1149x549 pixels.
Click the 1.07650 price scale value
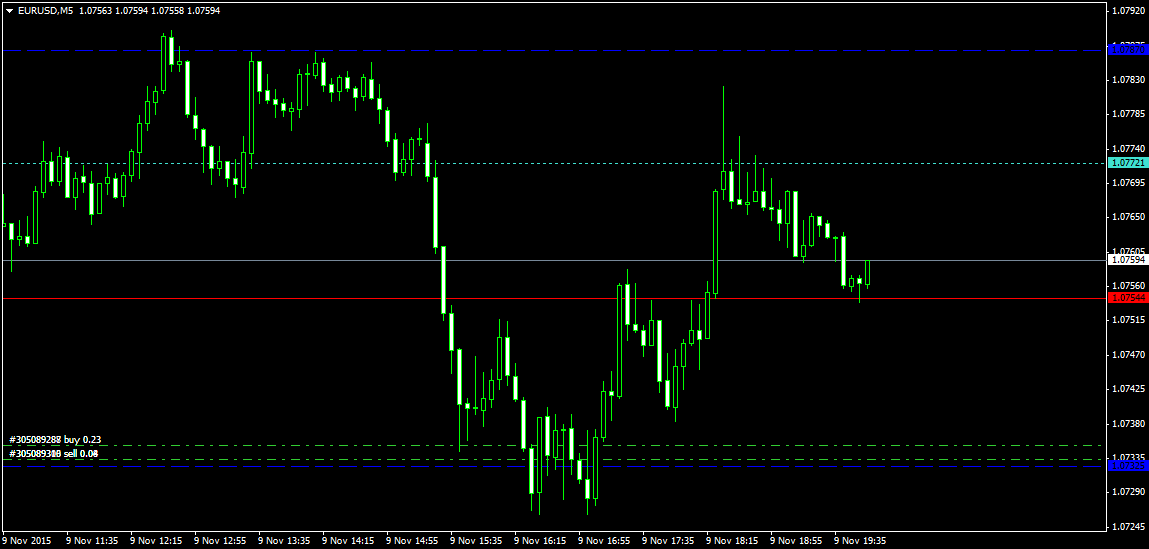(1128, 218)
